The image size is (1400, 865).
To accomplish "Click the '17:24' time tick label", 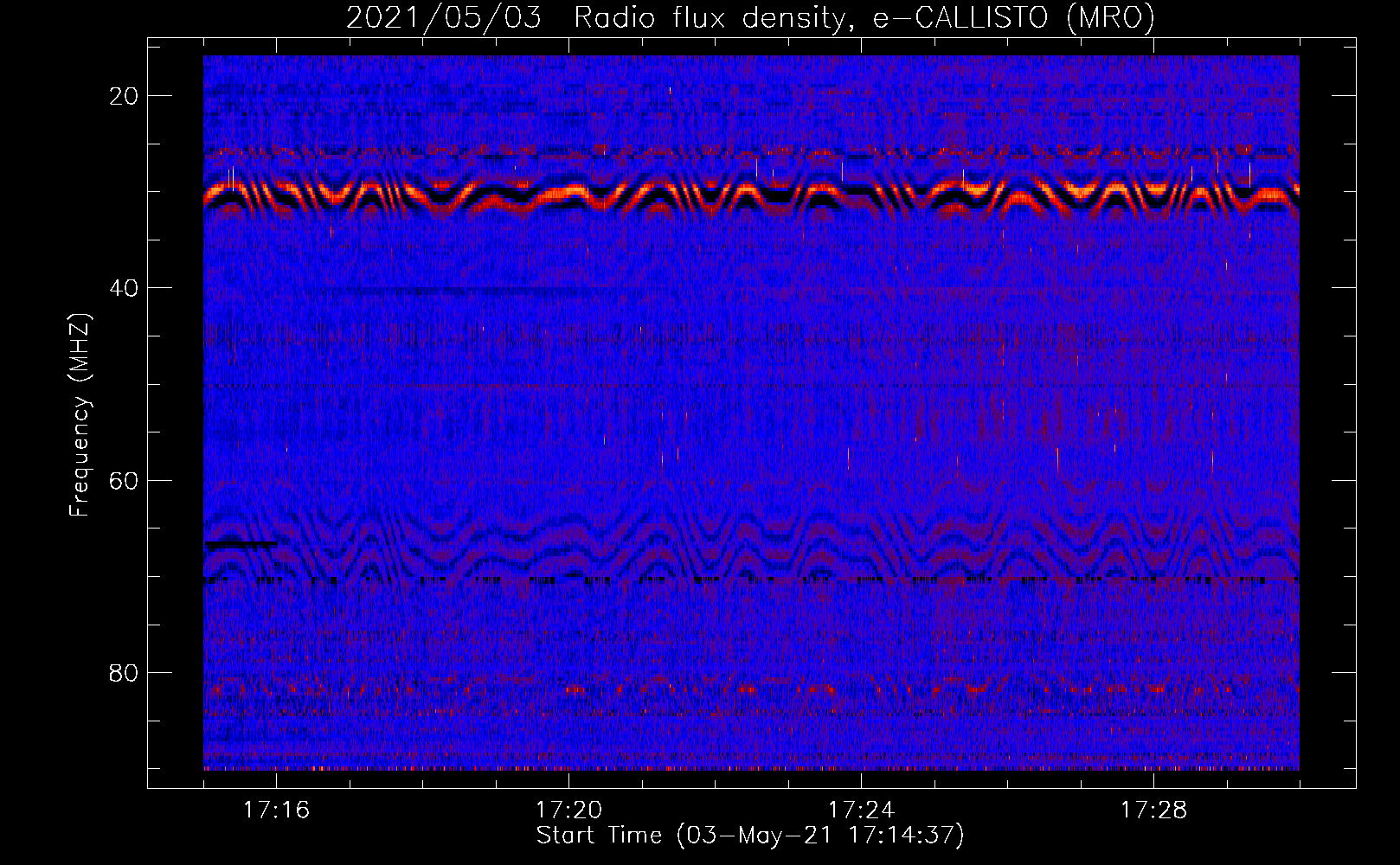I will 861,810.
